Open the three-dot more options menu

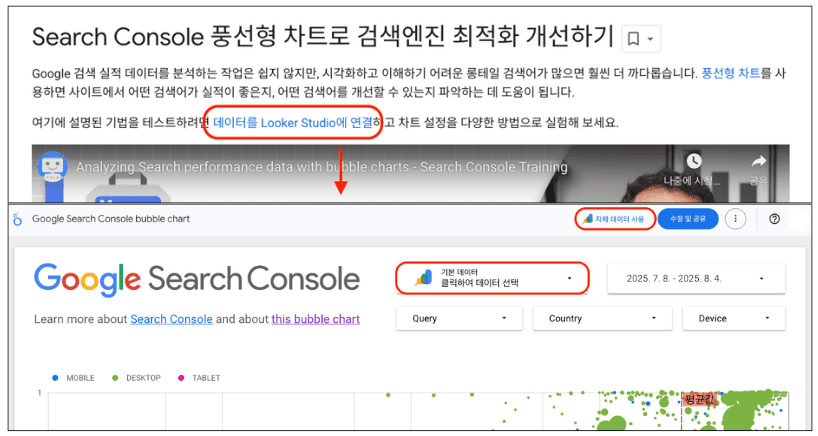(736, 219)
